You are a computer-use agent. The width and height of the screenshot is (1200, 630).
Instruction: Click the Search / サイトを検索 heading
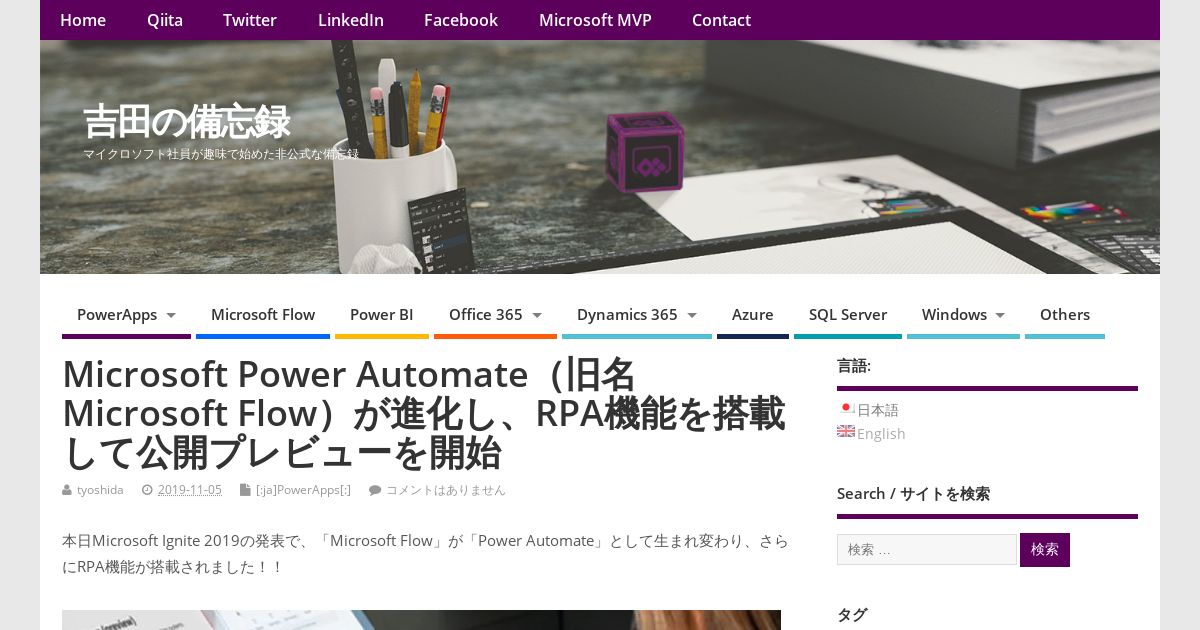pyautogui.click(x=913, y=494)
